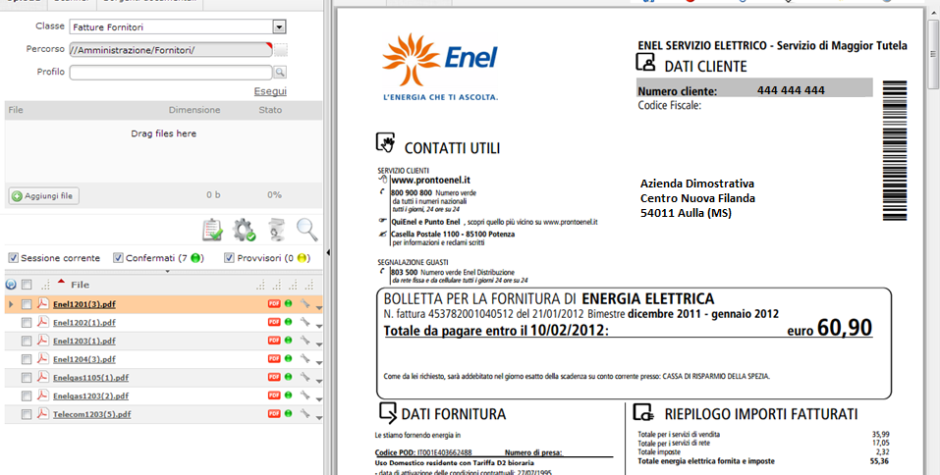Screen dimensions: 940x475
Task: Click the Percorso path field
Action: (171, 50)
